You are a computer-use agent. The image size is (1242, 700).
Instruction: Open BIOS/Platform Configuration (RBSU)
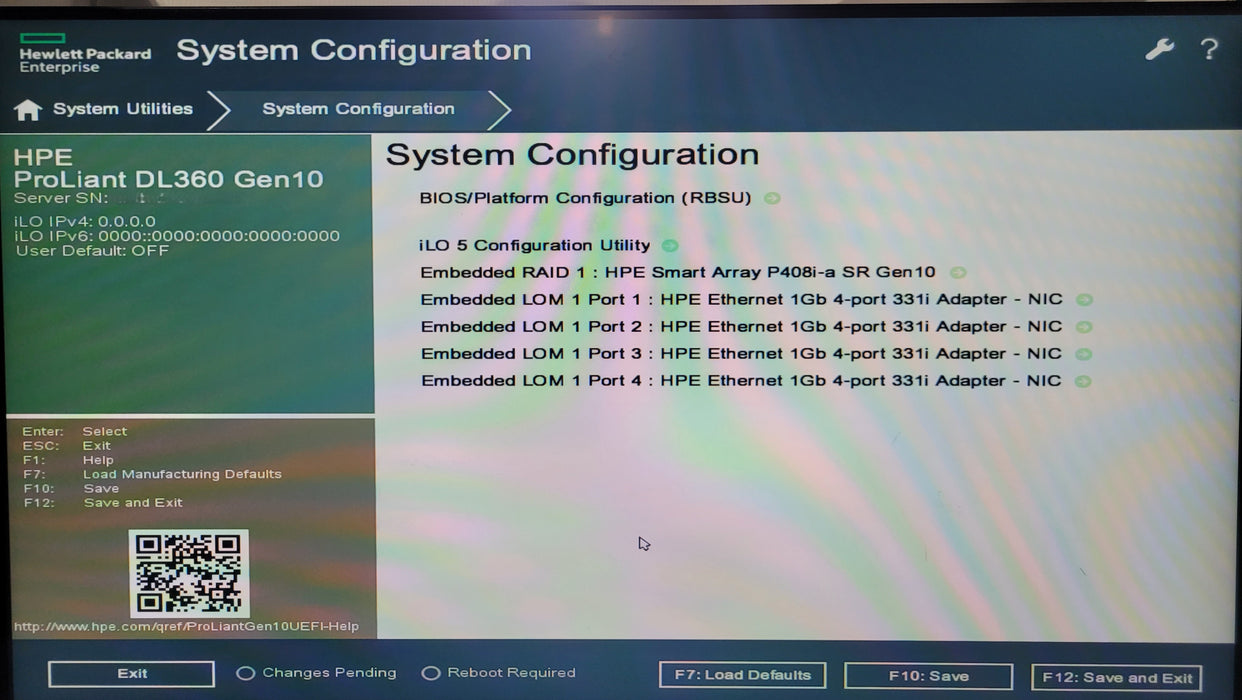(x=585, y=198)
